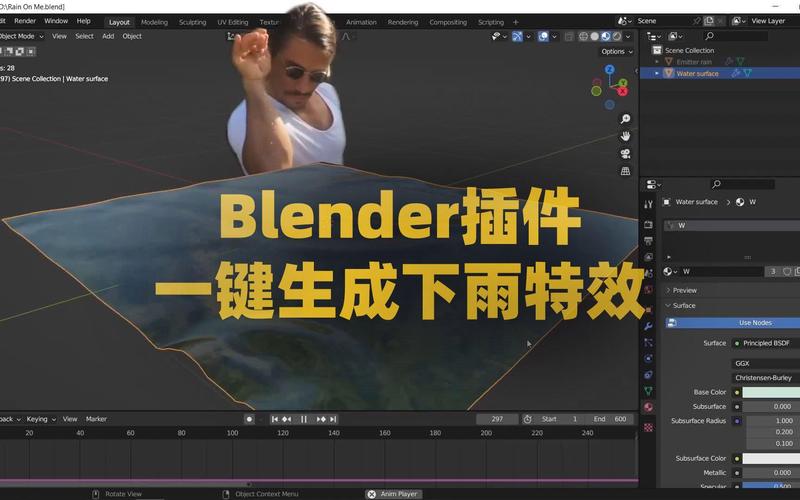Open the viewport Add menu
The image size is (800, 500).
point(108,36)
